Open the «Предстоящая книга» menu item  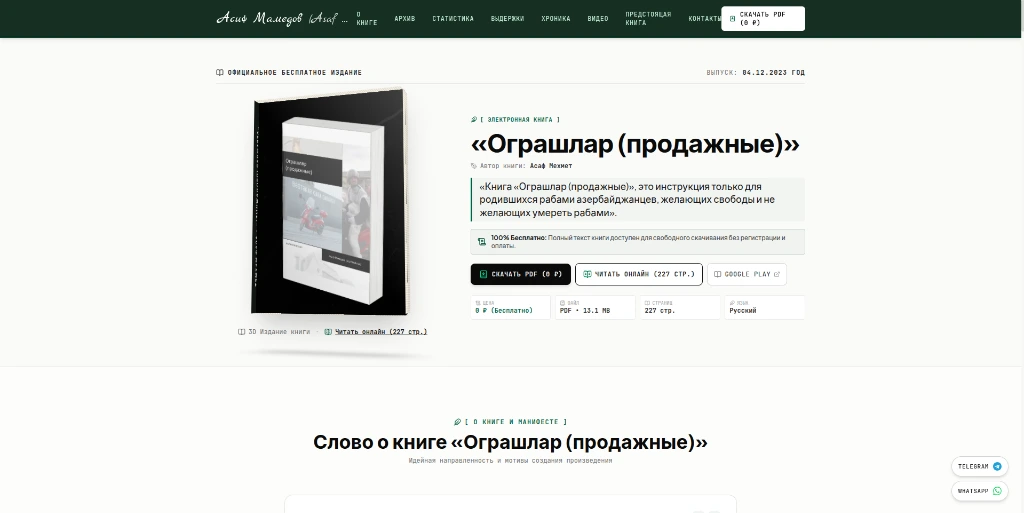(648, 18)
